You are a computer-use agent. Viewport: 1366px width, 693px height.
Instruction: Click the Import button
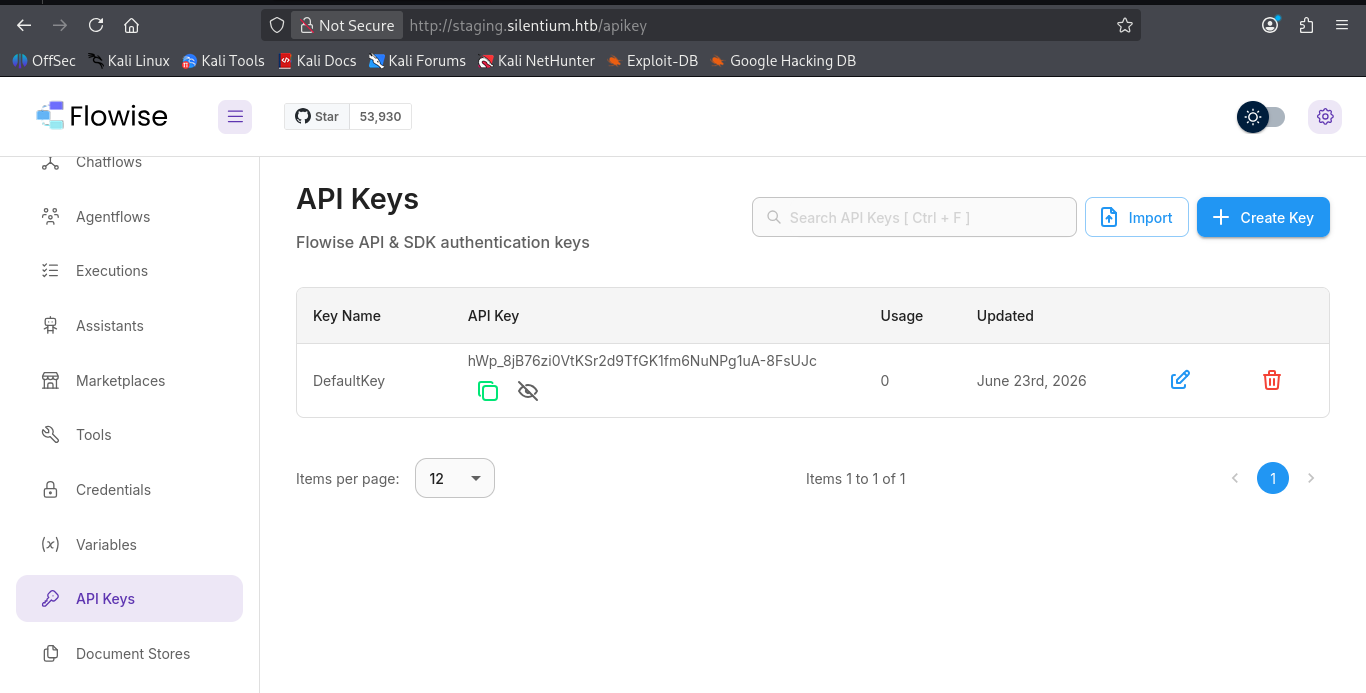[x=1137, y=217]
